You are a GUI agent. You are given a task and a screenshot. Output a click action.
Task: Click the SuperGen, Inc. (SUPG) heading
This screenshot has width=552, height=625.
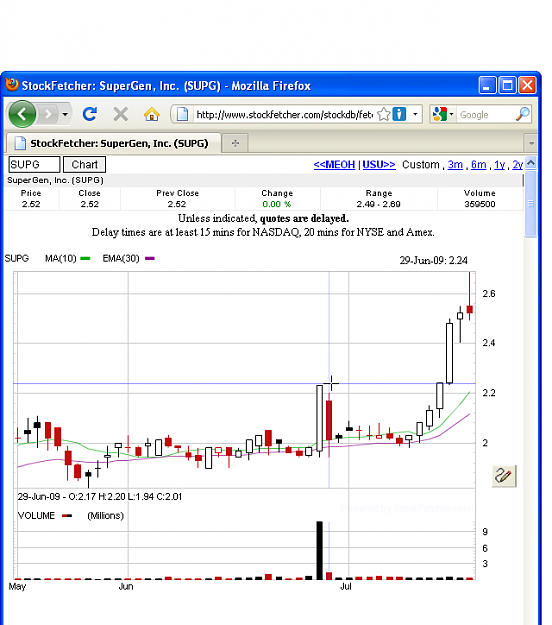click(55, 180)
